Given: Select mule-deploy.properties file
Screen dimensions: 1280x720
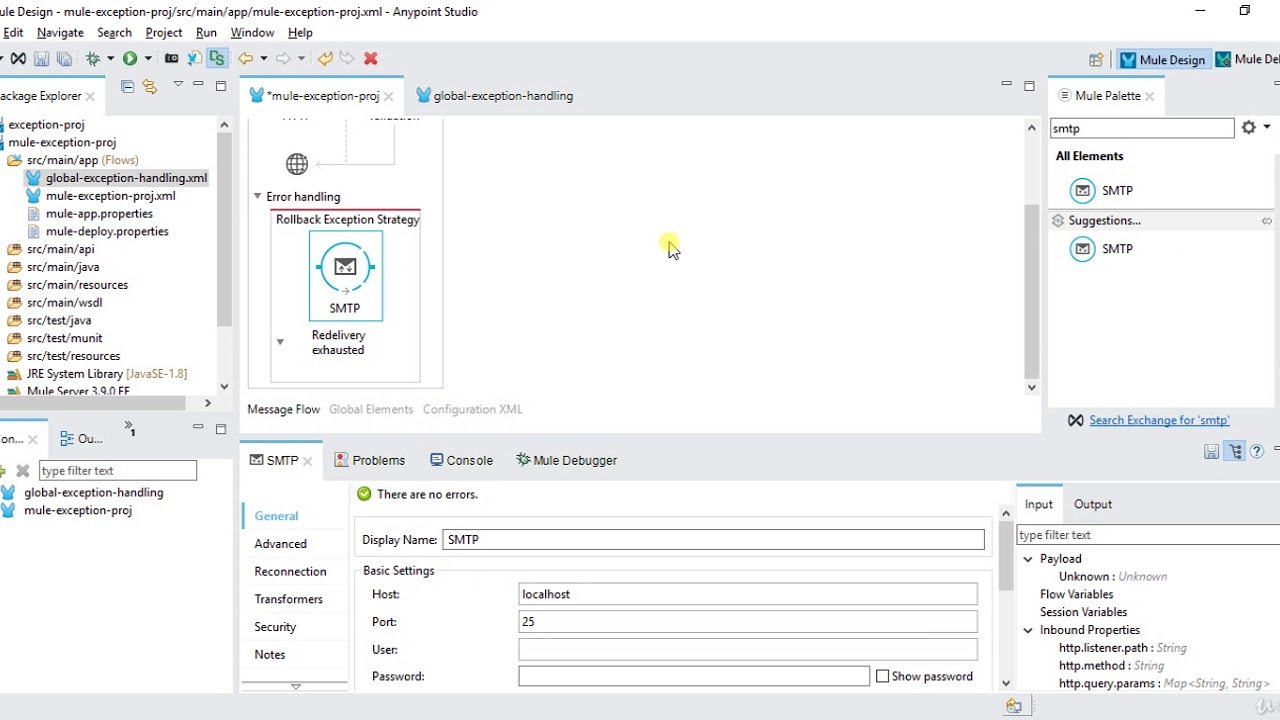Looking at the screenshot, I should pos(107,232).
